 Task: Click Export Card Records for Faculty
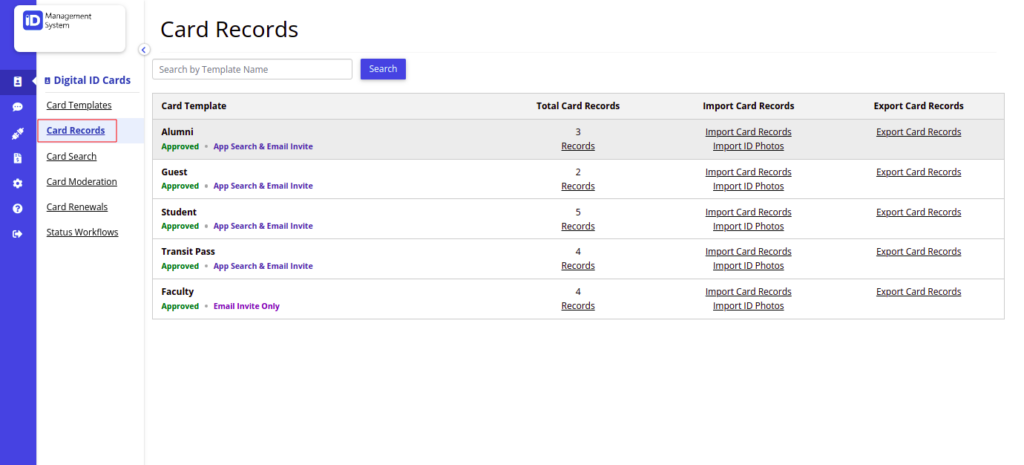(x=919, y=292)
